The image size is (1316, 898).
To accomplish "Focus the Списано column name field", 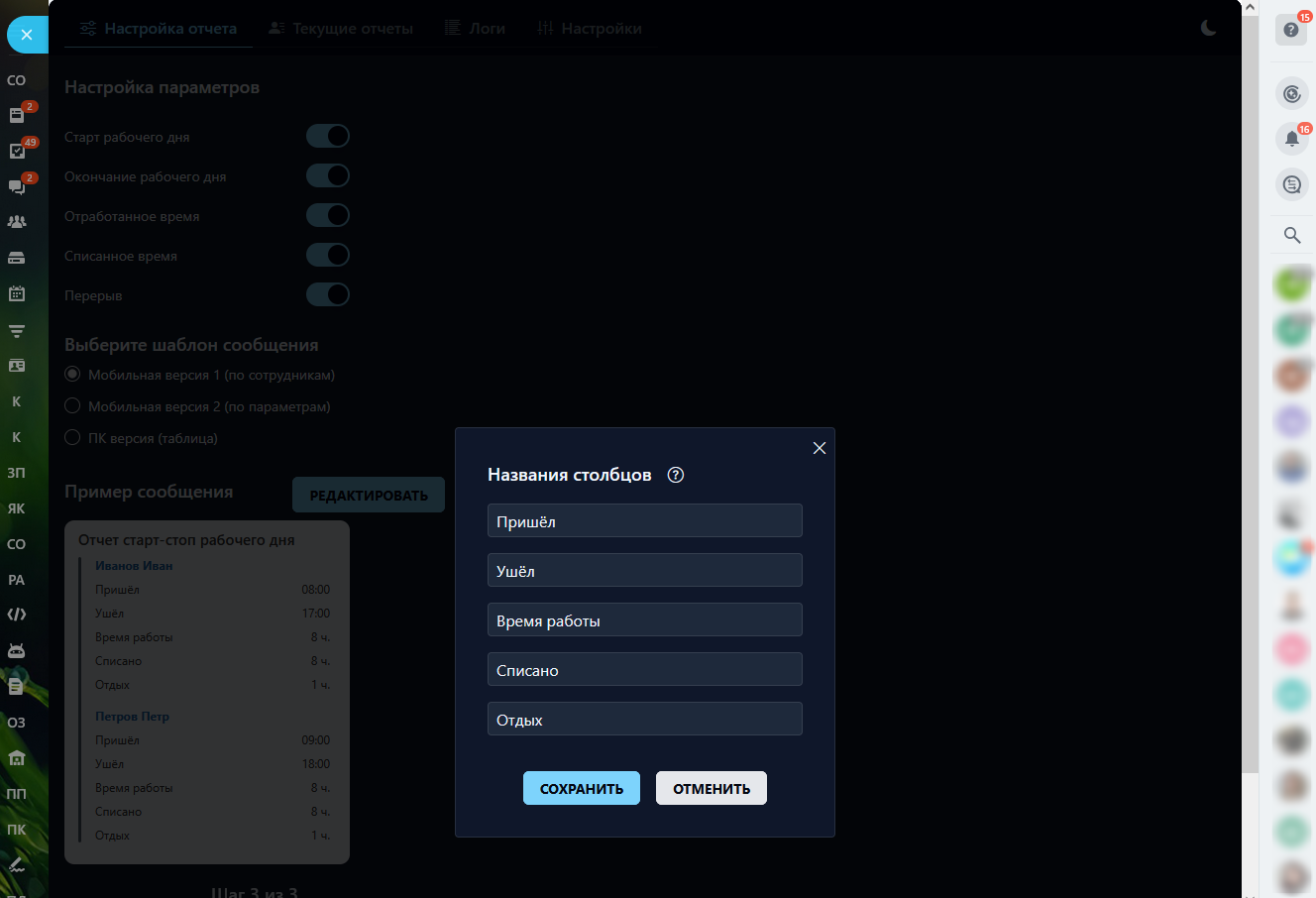I will click(x=645, y=669).
